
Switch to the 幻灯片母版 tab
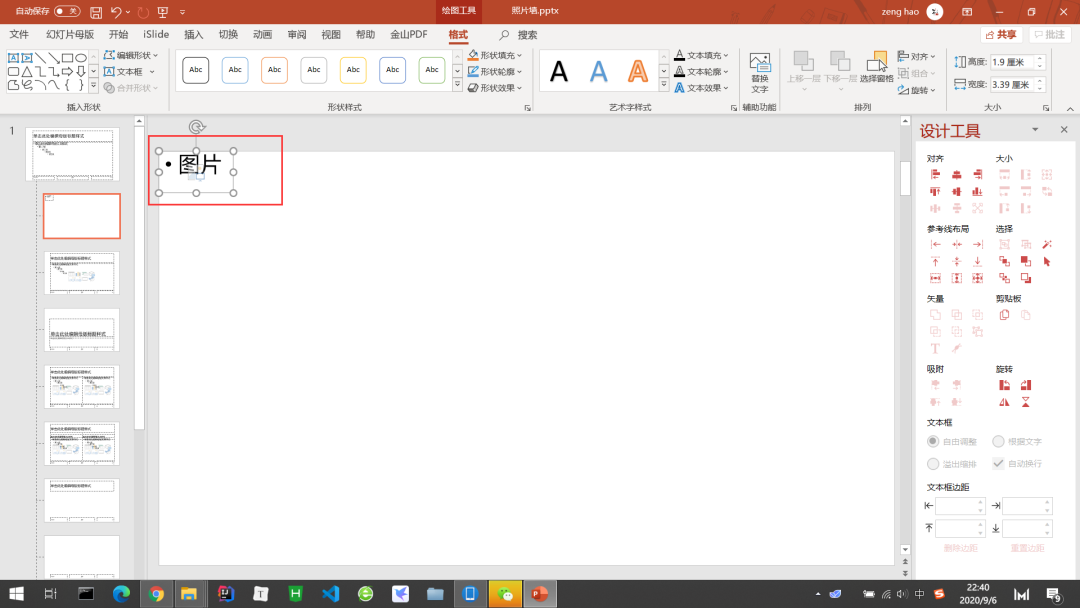[x=70, y=34]
